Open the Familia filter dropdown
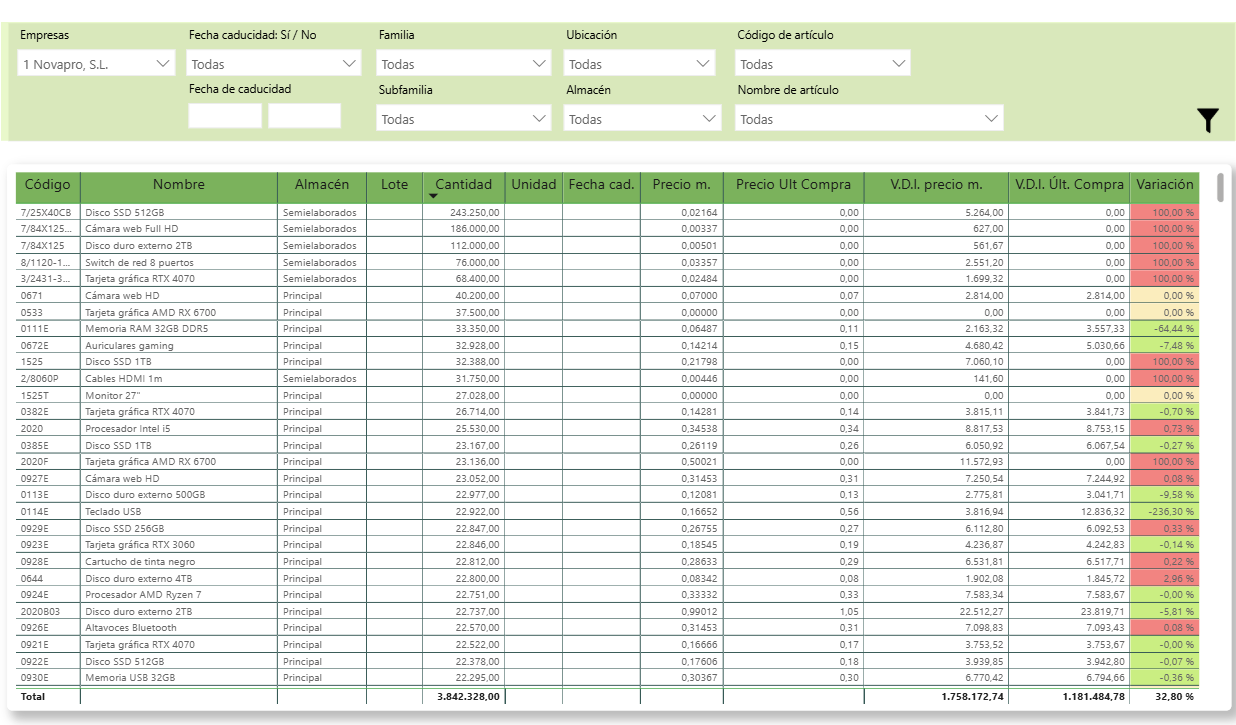This screenshot has width=1236, height=725. coord(464,64)
